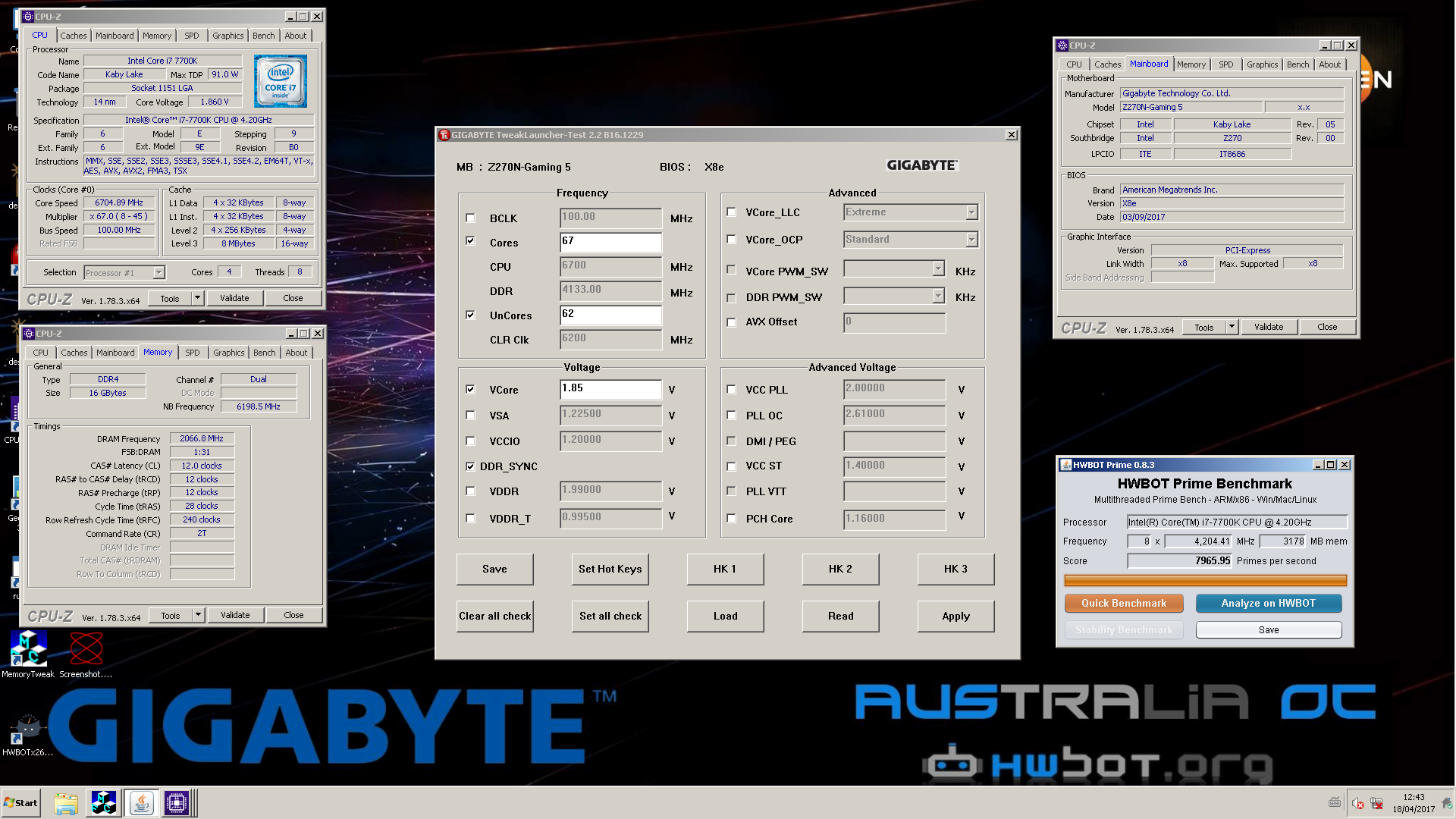Click Analyze on HWBOT button

(x=1268, y=603)
